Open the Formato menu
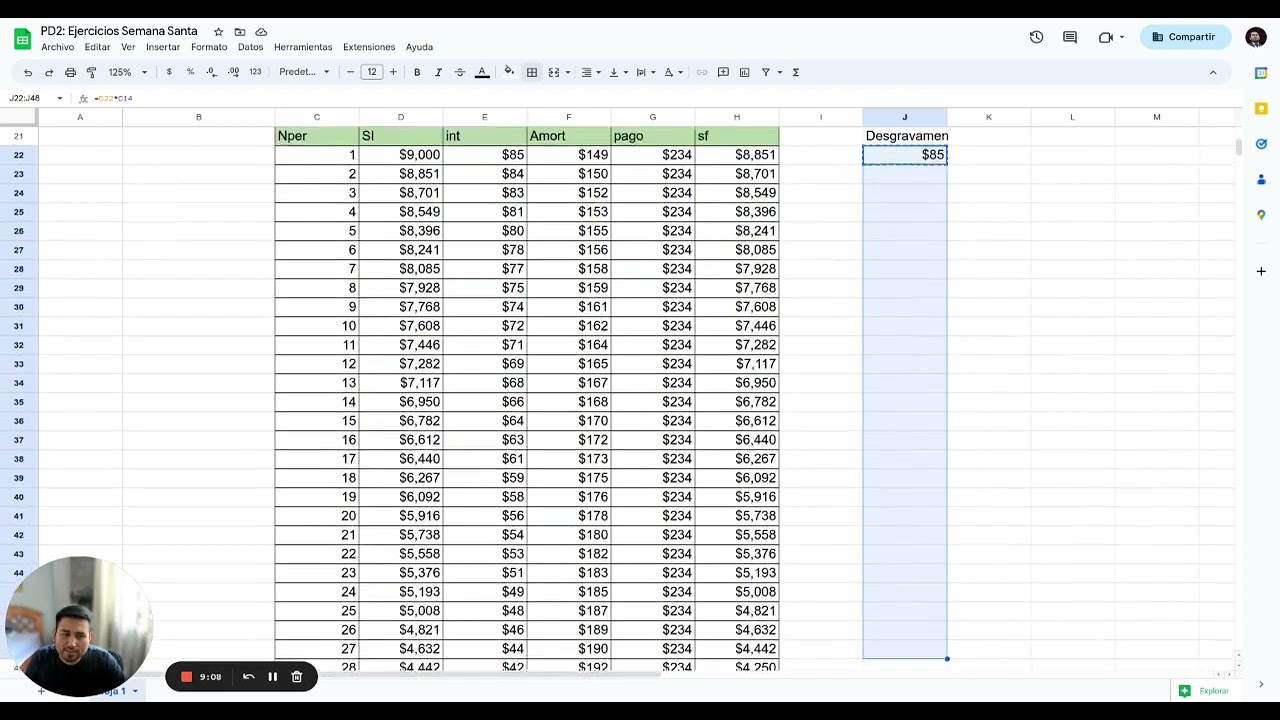The width and height of the screenshot is (1280, 720). (x=209, y=47)
